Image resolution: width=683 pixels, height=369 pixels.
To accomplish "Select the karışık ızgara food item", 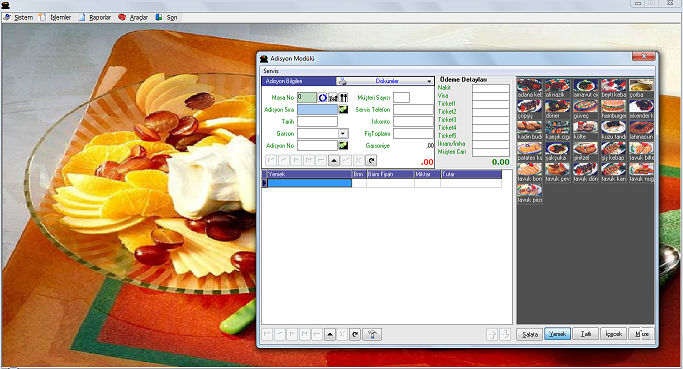I will (x=558, y=131).
